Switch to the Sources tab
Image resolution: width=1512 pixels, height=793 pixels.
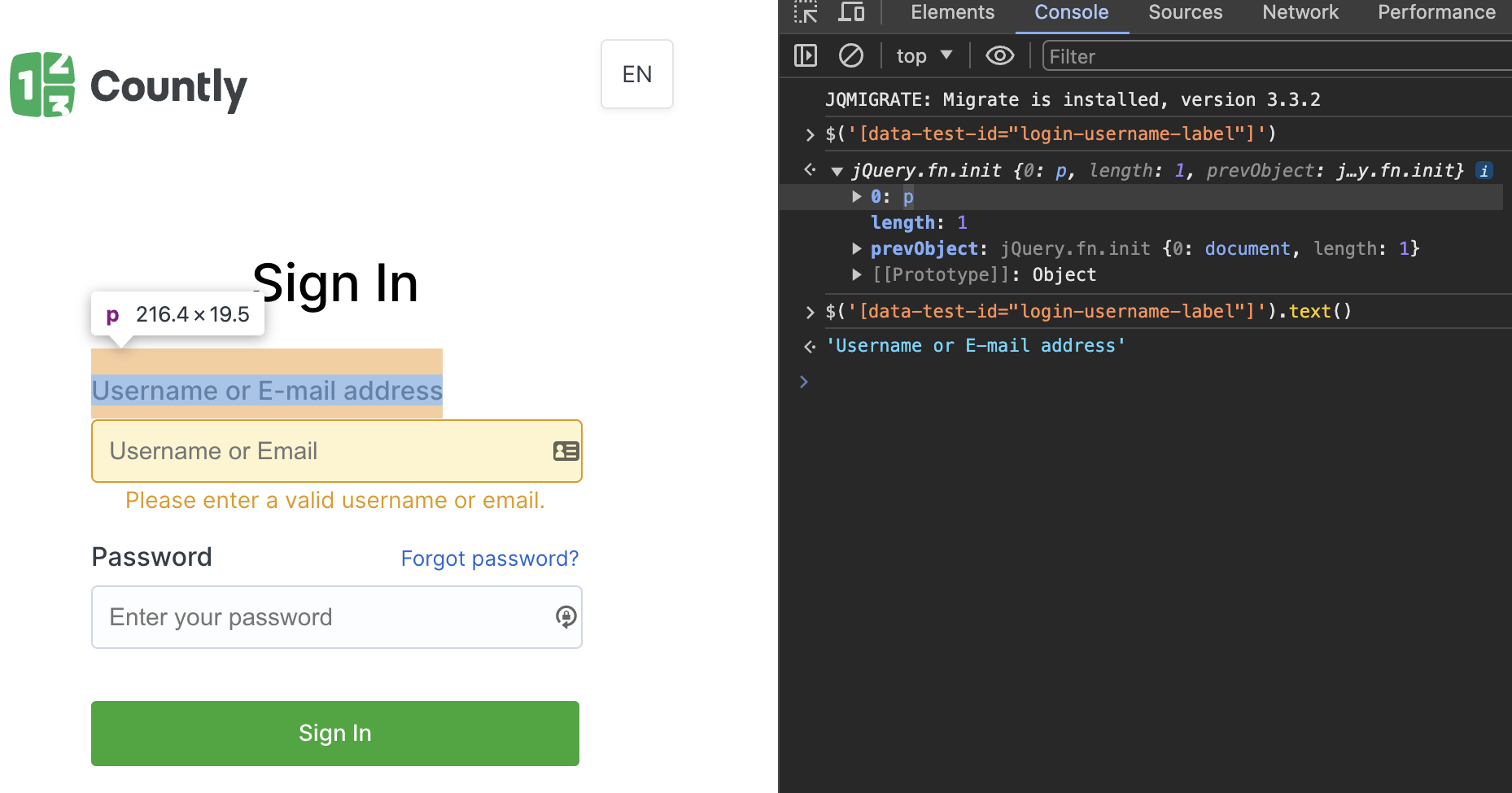tap(1185, 12)
